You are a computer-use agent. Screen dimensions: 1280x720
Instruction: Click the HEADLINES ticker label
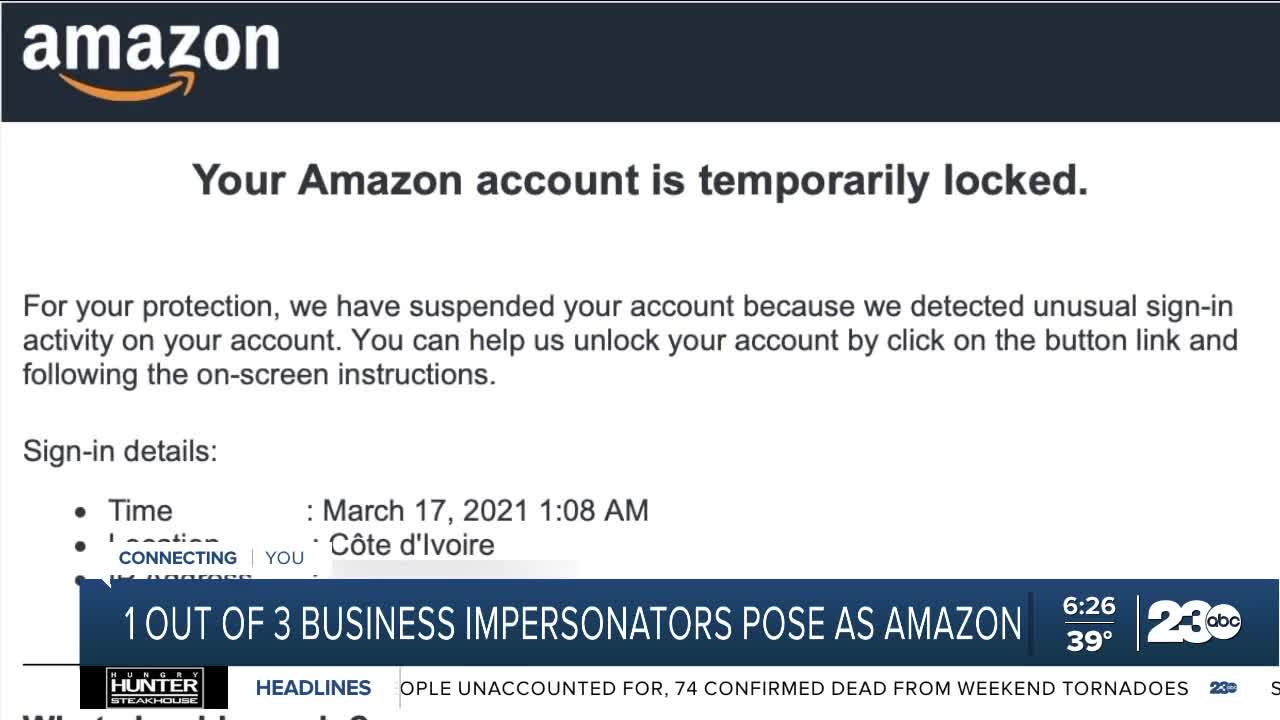(313, 688)
